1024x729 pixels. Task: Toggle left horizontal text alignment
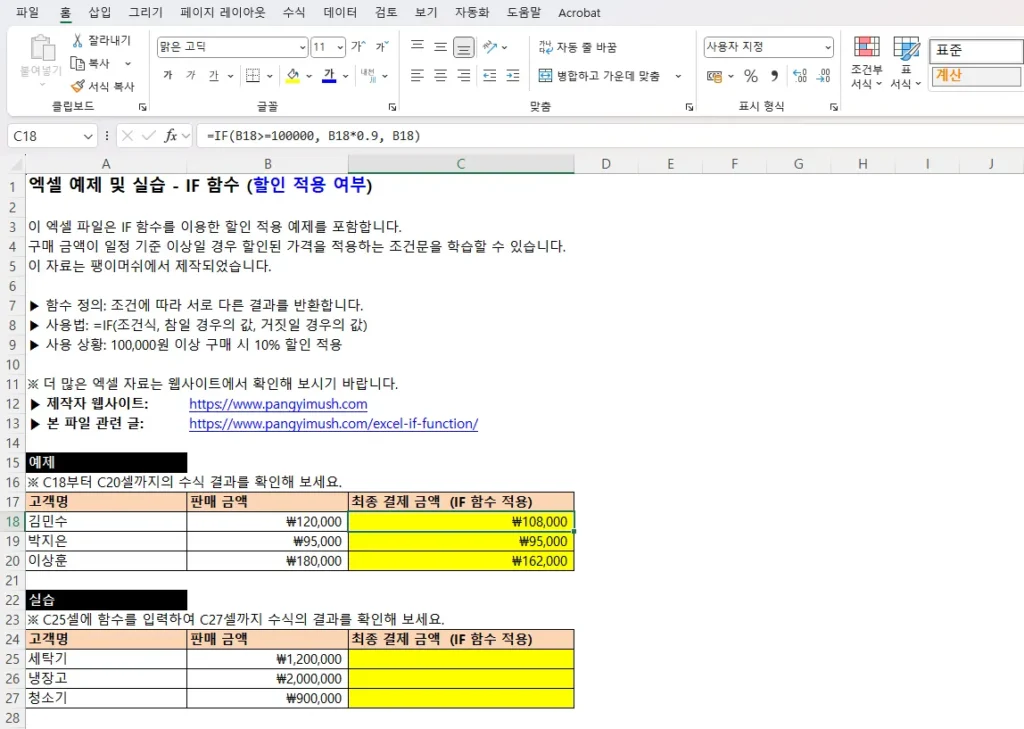[417, 76]
